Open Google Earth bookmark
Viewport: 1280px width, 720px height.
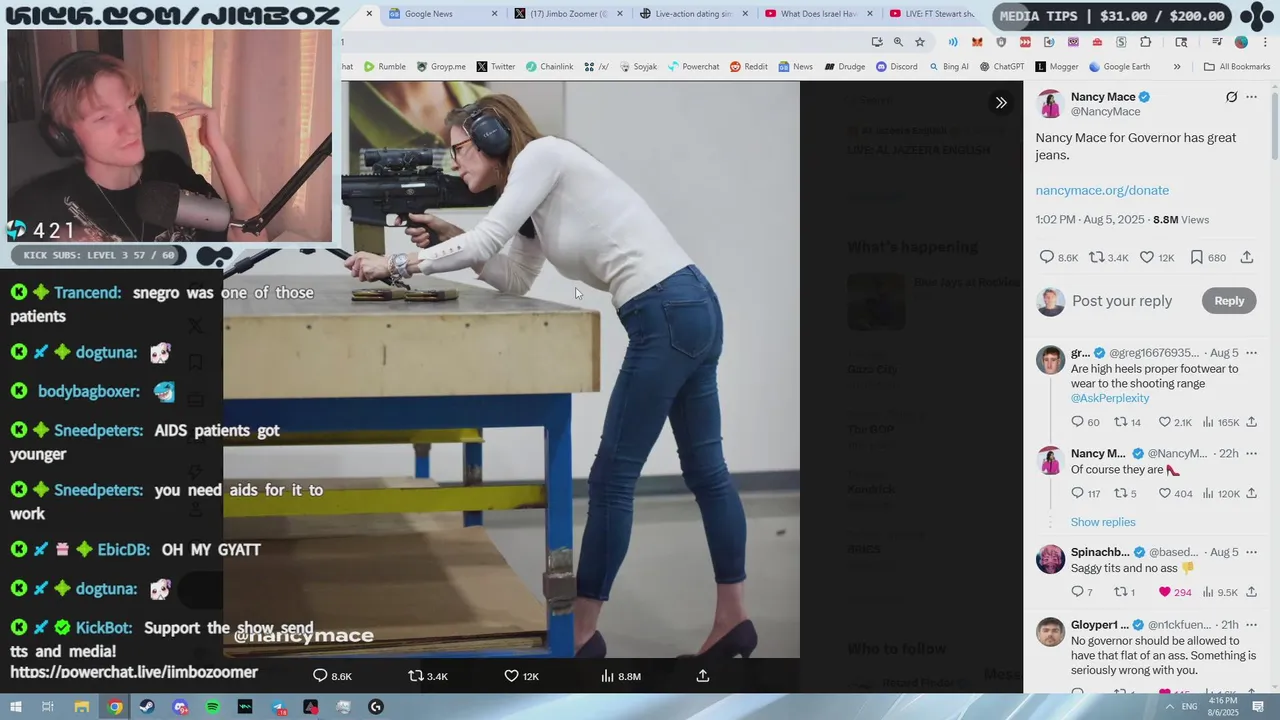coord(1119,67)
